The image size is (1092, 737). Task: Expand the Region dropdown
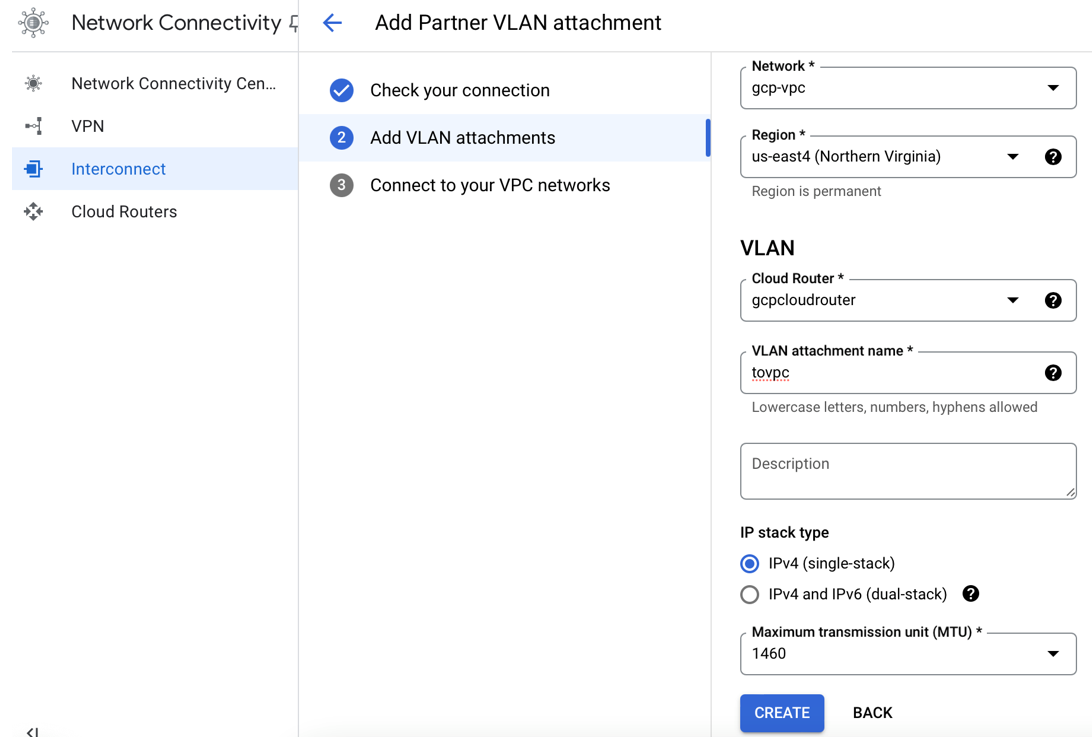(x=885, y=157)
